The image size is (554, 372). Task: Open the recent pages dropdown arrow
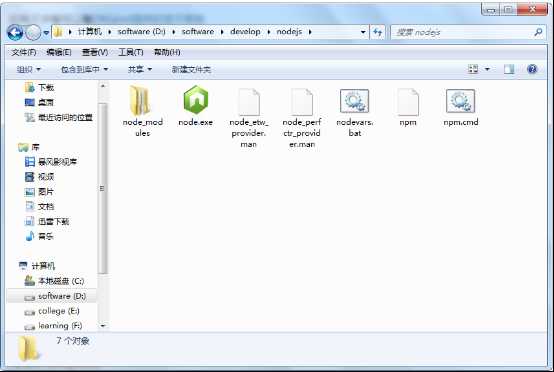pyautogui.click(x=46, y=33)
